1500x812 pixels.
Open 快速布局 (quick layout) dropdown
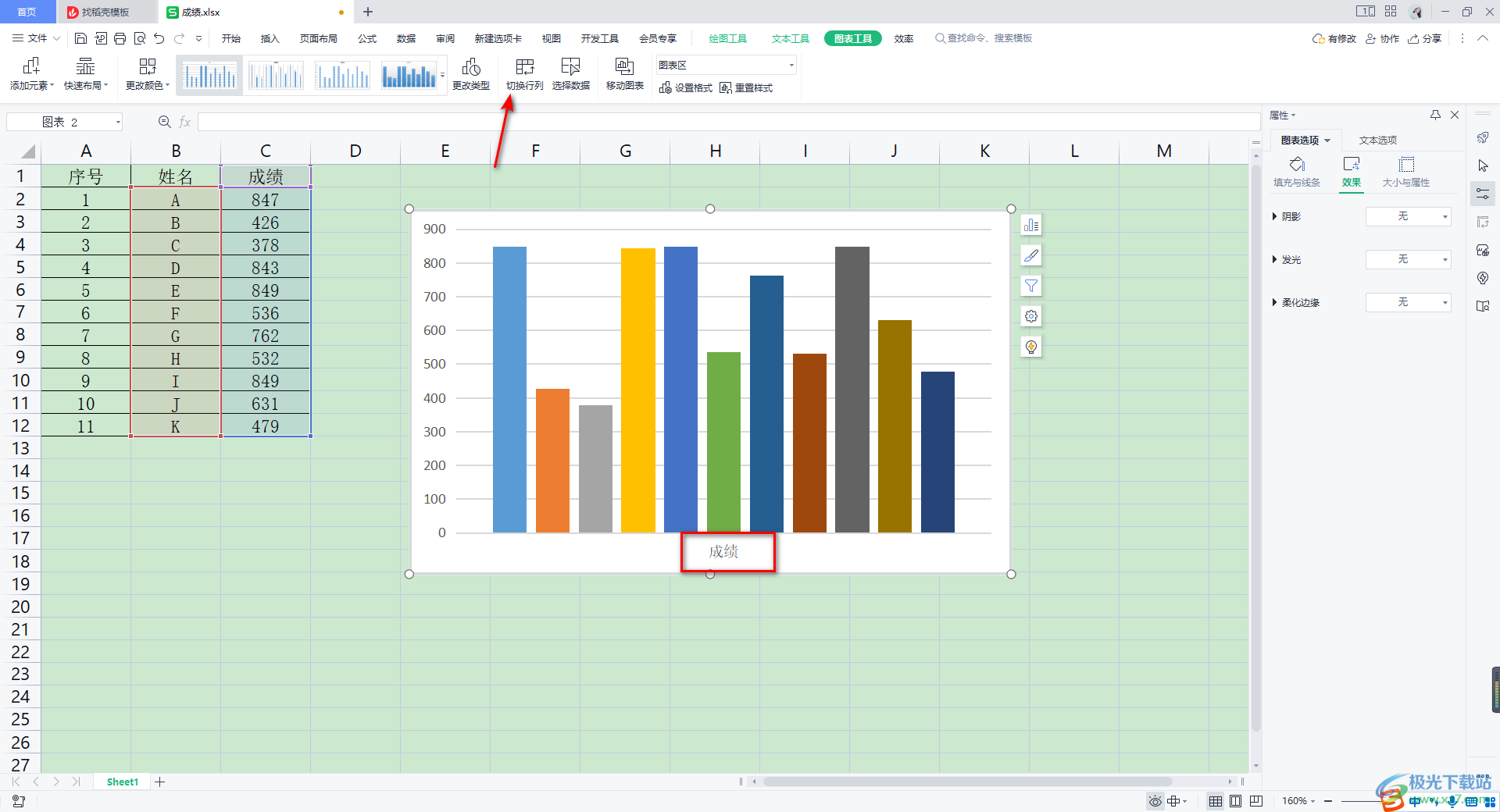click(86, 75)
